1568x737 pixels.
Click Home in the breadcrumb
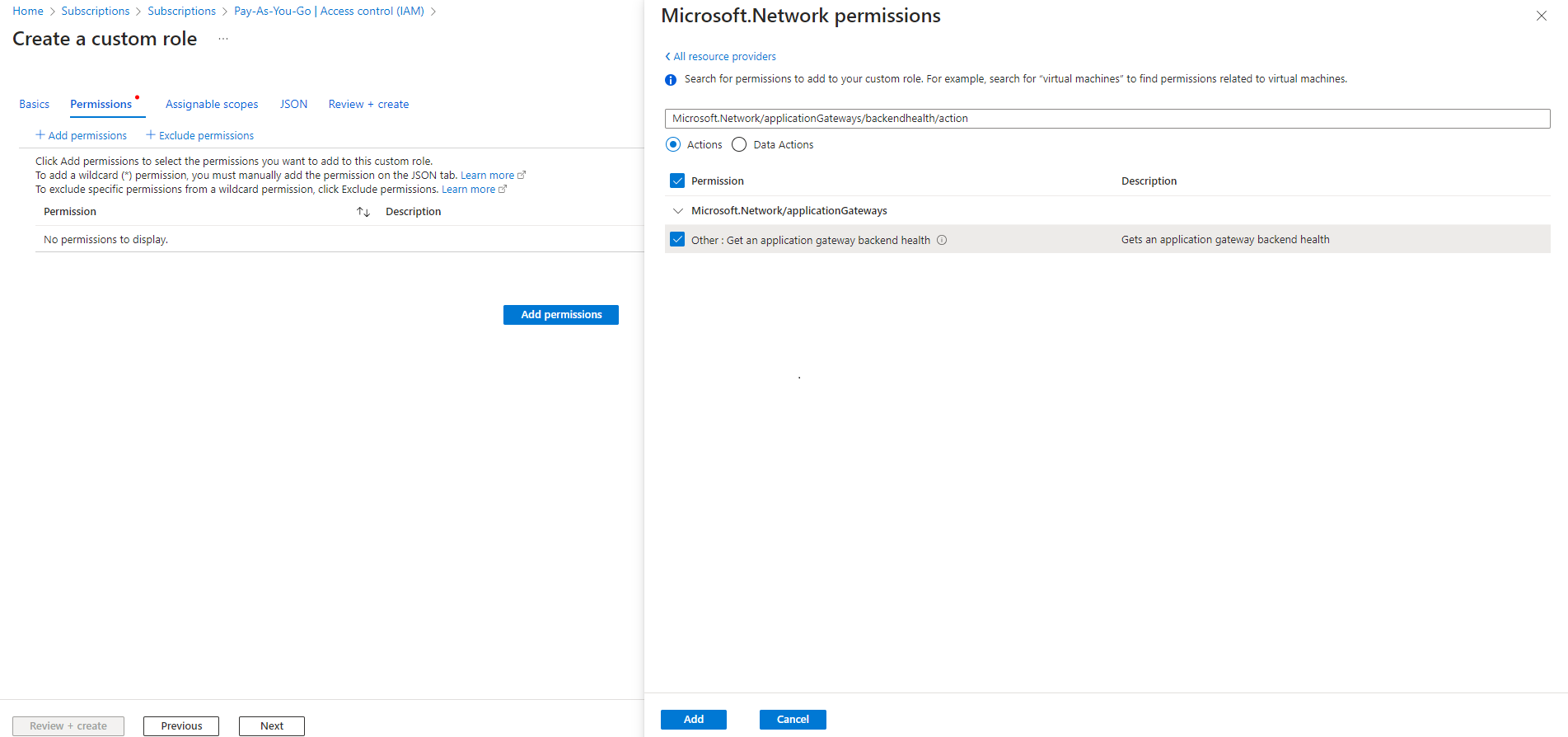click(x=28, y=11)
